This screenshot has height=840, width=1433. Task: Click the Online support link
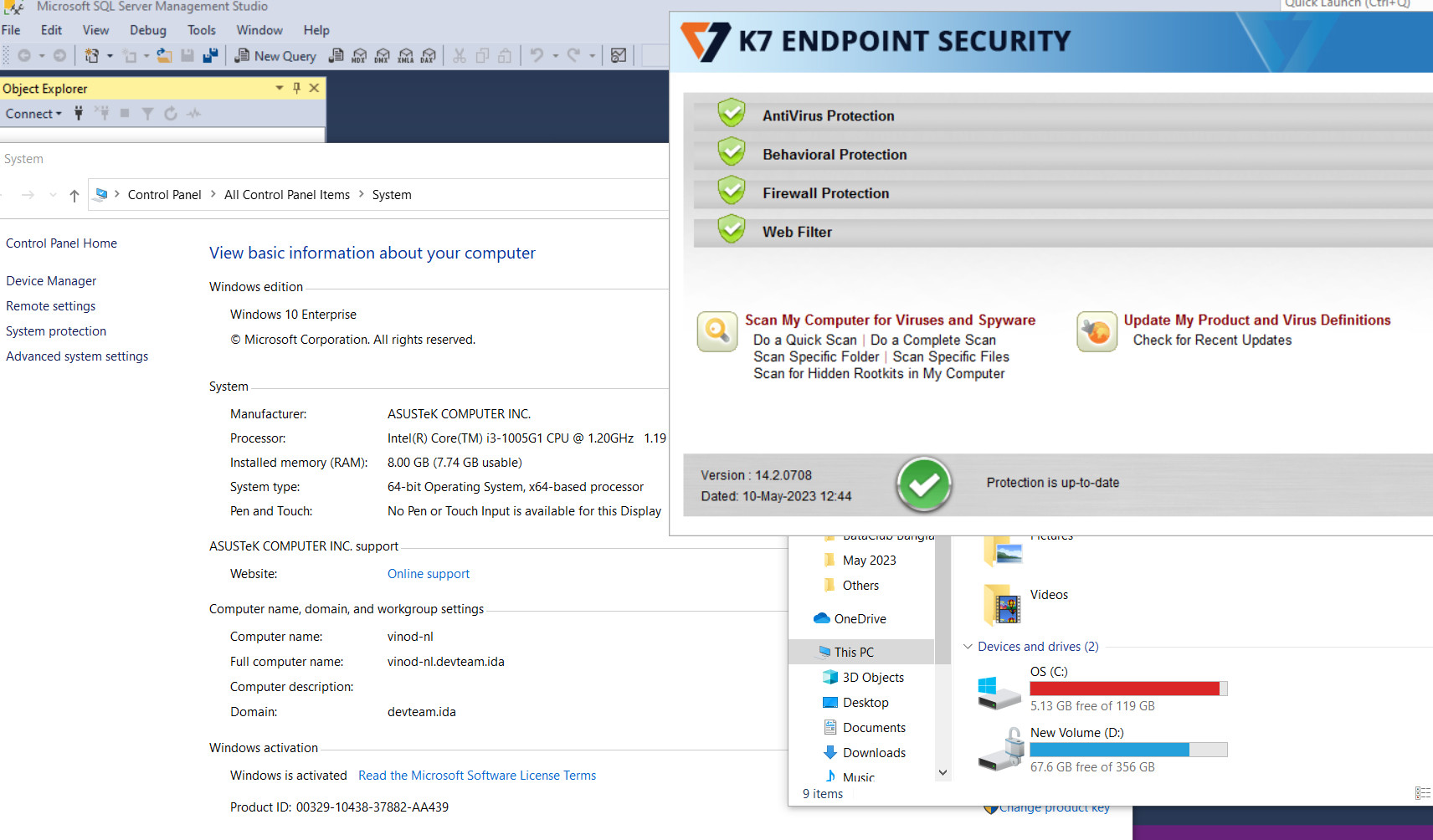click(428, 574)
